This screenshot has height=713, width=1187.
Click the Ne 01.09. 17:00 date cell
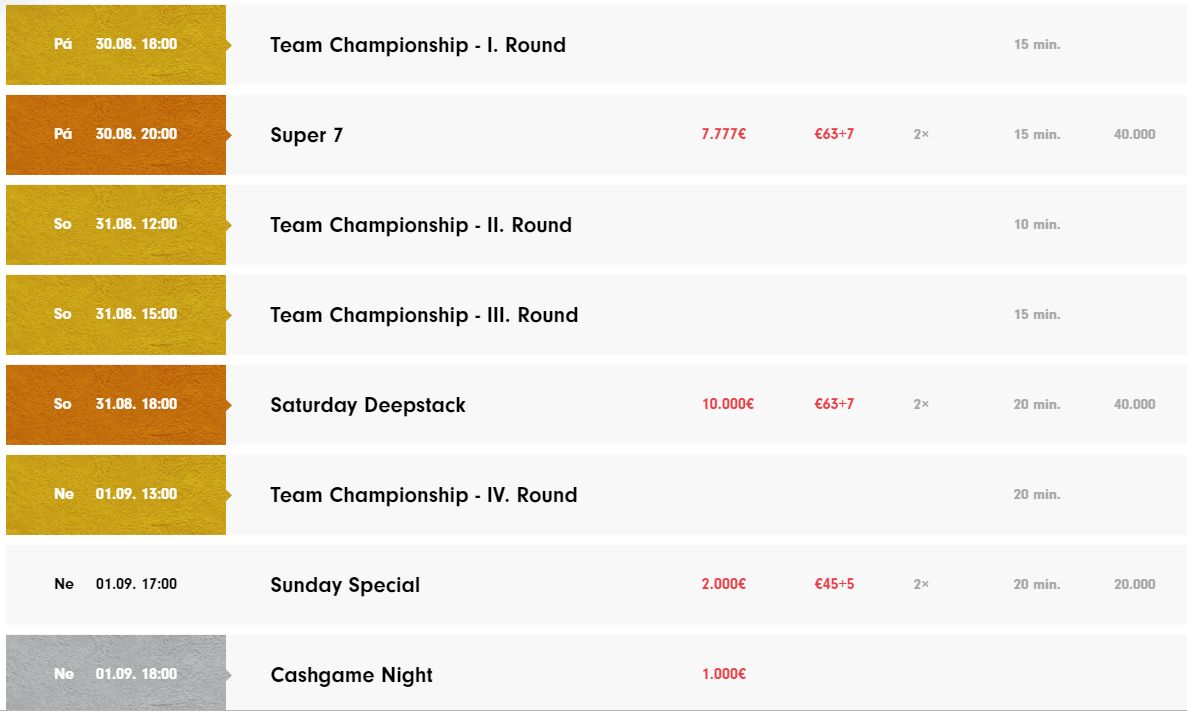tap(116, 584)
